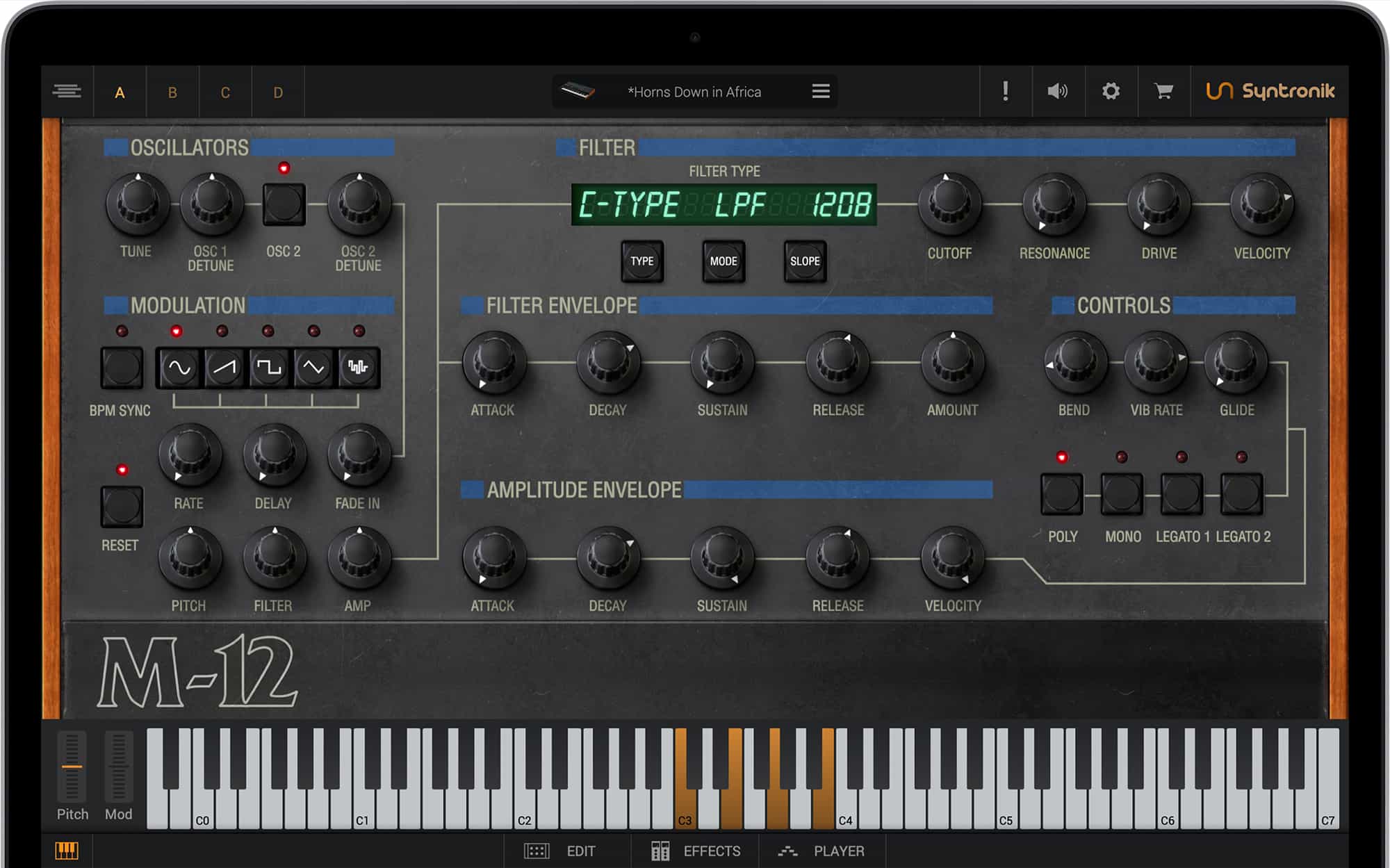Click the modulation RATE knob
The height and width of the screenshot is (868, 1390).
tap(190, 455)
